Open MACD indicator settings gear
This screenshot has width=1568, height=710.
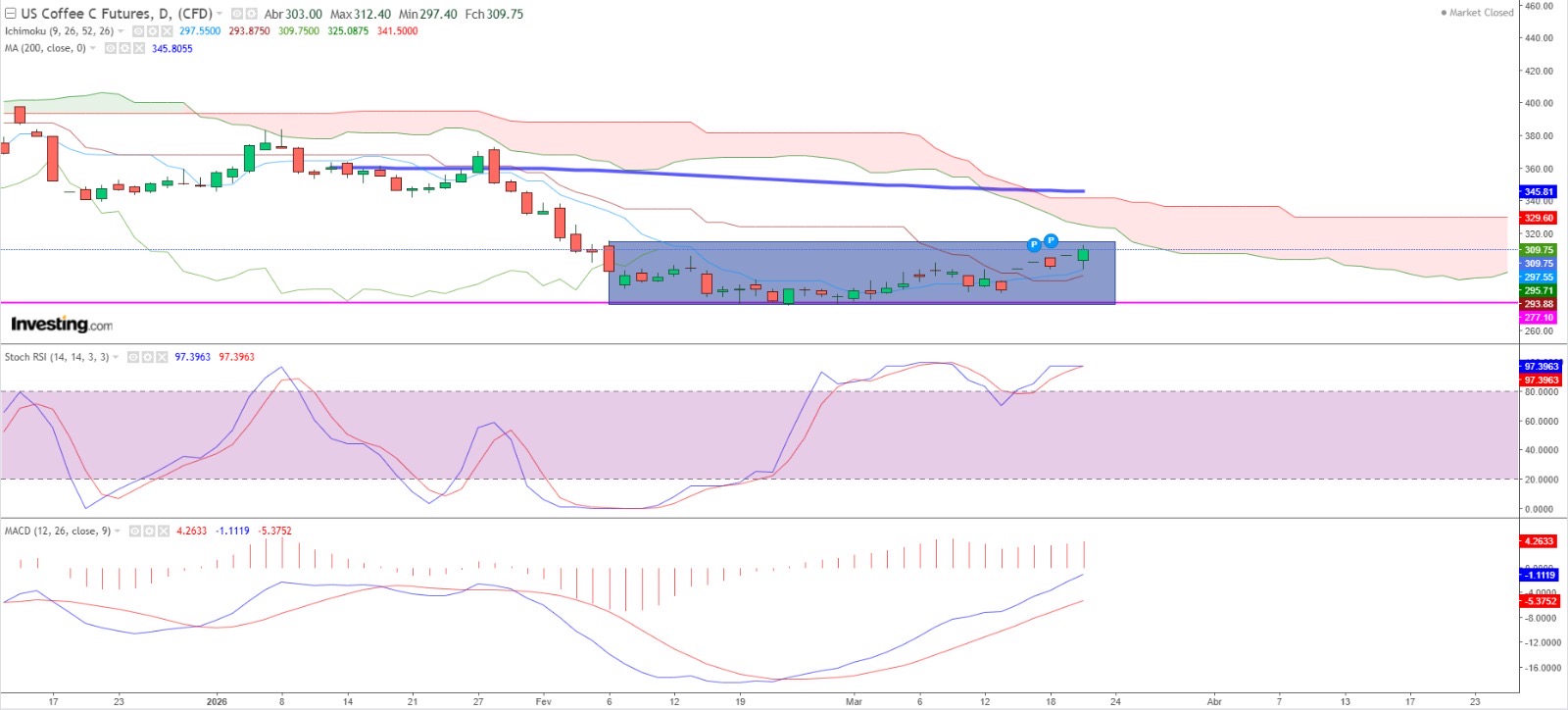149,532
